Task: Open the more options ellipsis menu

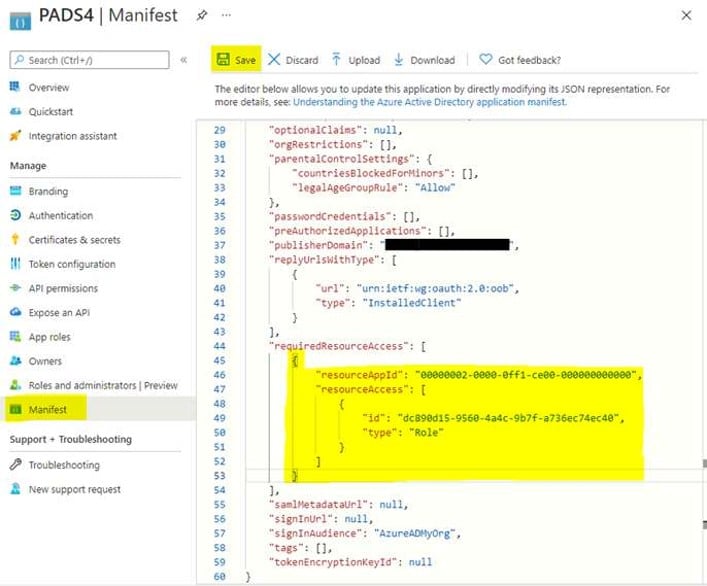Action: (x=226, y=15)
